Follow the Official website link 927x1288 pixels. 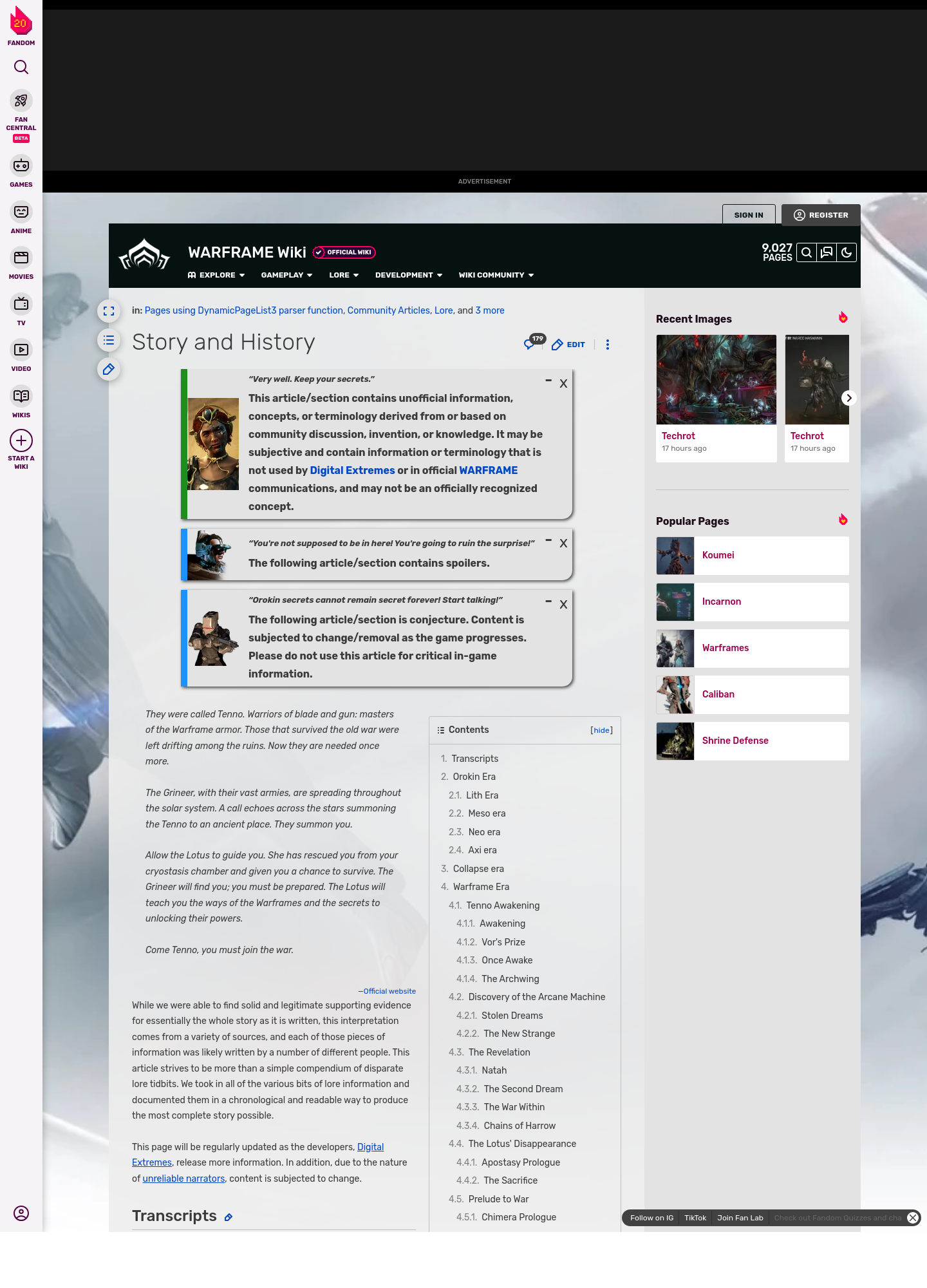pos(389,991)
